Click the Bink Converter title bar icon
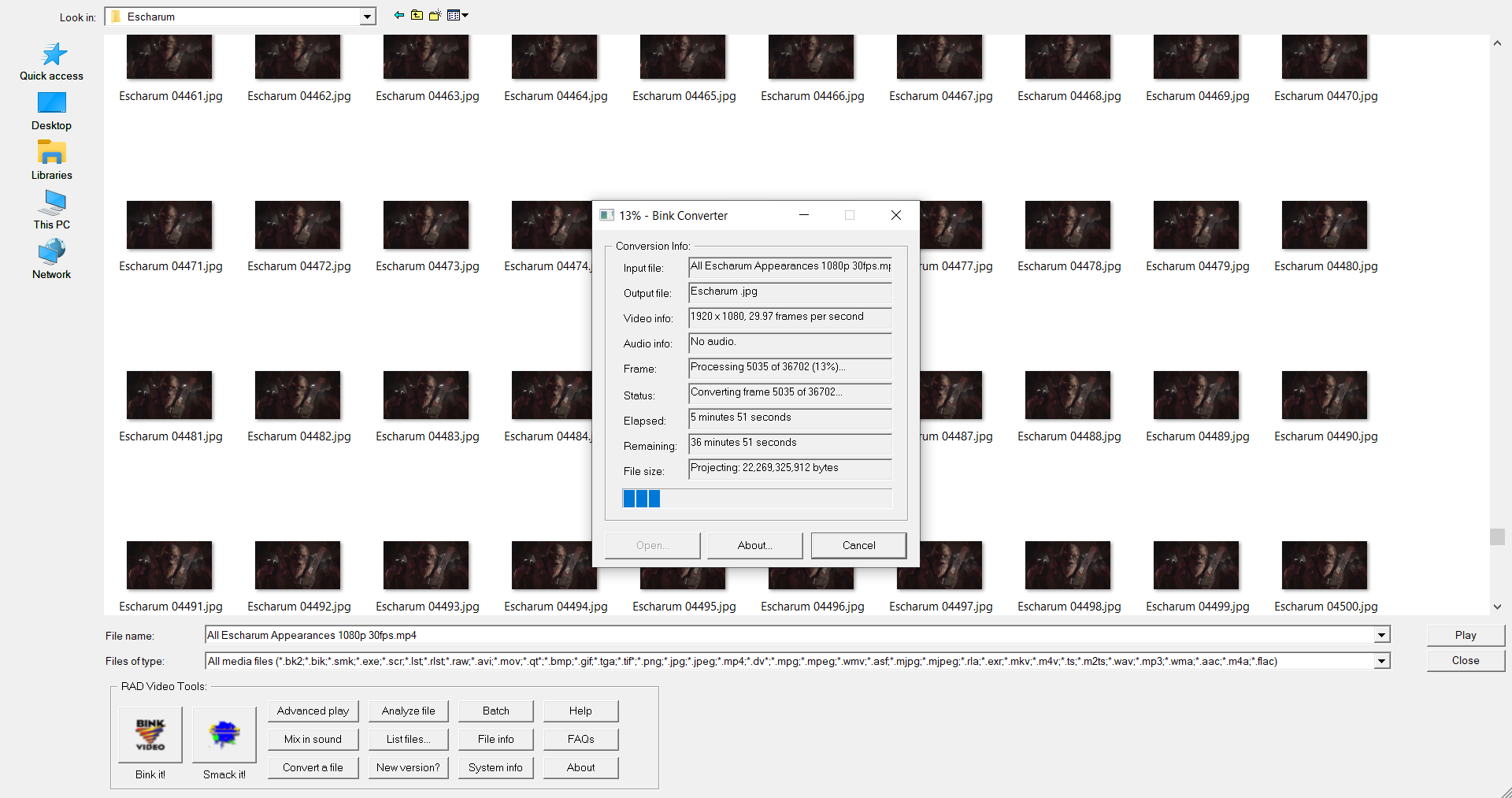The height and width of the screenshot is (798, 1512). 606,215
